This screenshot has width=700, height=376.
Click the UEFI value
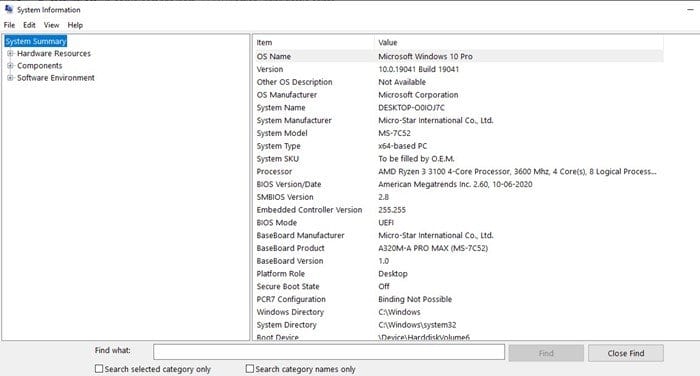(386, 222)
